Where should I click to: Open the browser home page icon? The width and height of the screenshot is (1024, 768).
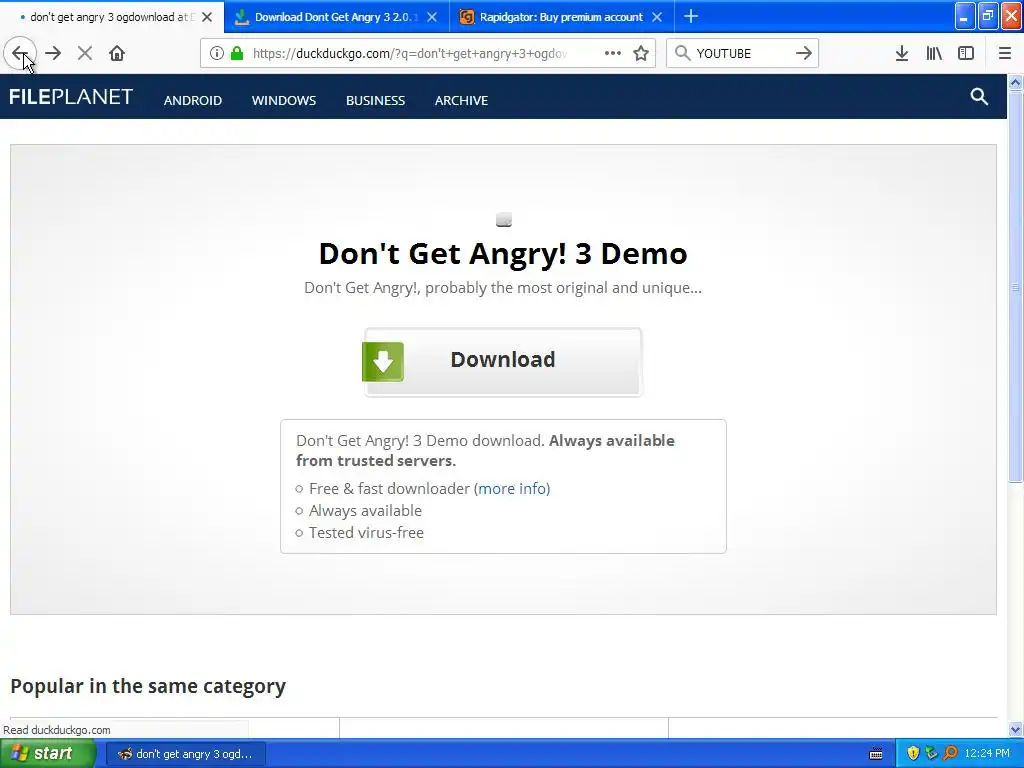[x=117, y=54]
